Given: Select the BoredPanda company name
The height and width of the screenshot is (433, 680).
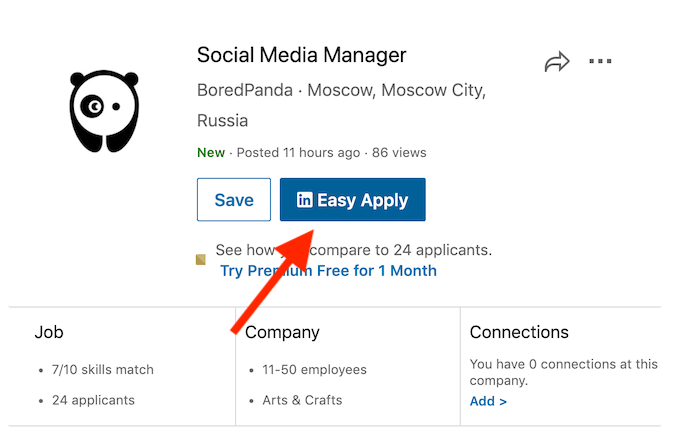Looking at the screenshot, I should tap(246, 90).
